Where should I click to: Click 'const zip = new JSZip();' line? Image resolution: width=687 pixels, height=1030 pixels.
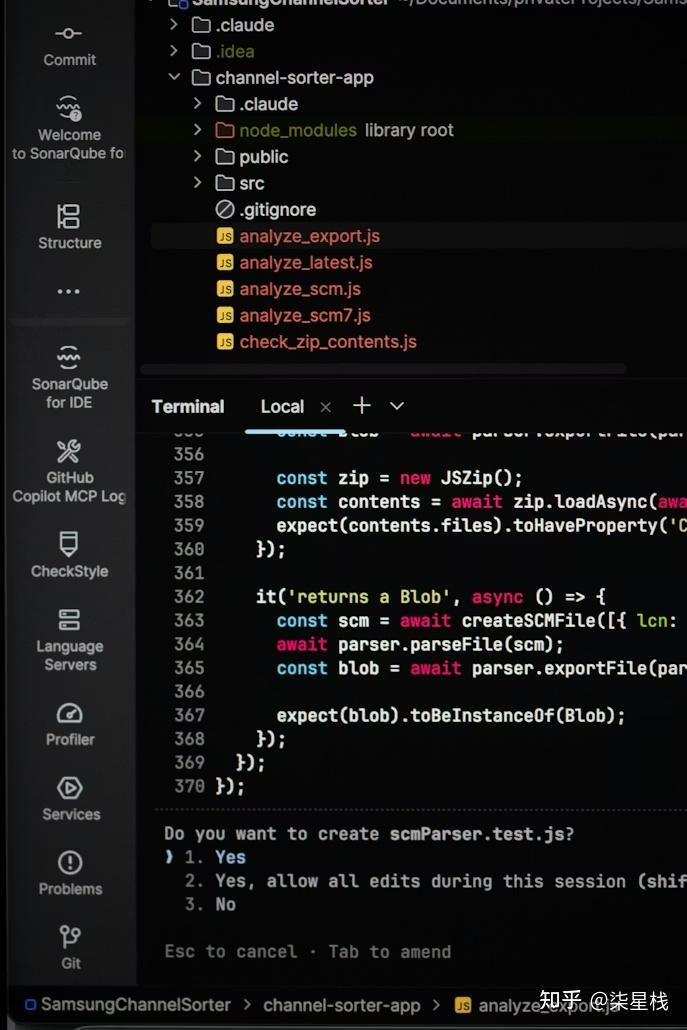click(x=399, y=478)
